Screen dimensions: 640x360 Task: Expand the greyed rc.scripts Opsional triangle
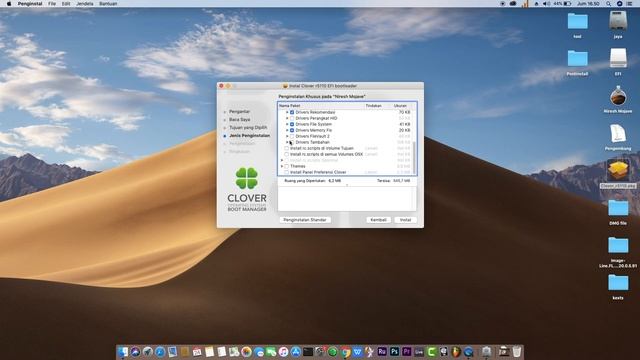tap(282, 160)
